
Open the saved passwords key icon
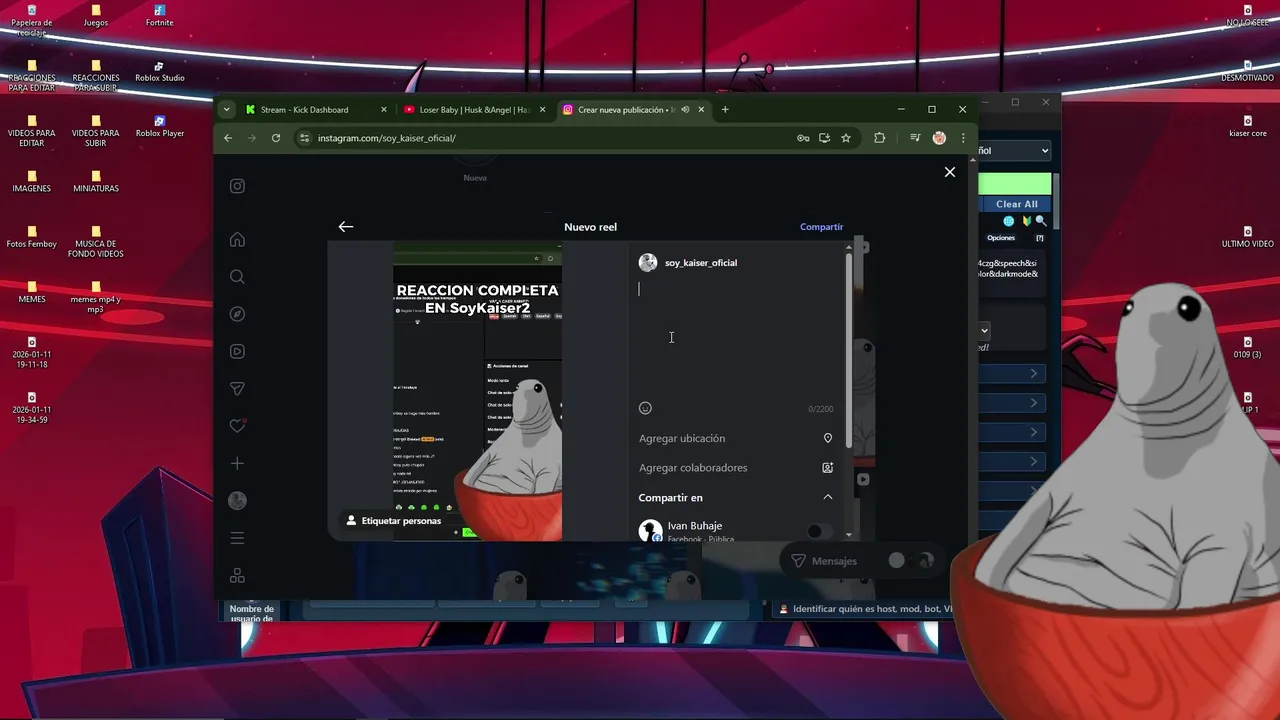(803, 138)
